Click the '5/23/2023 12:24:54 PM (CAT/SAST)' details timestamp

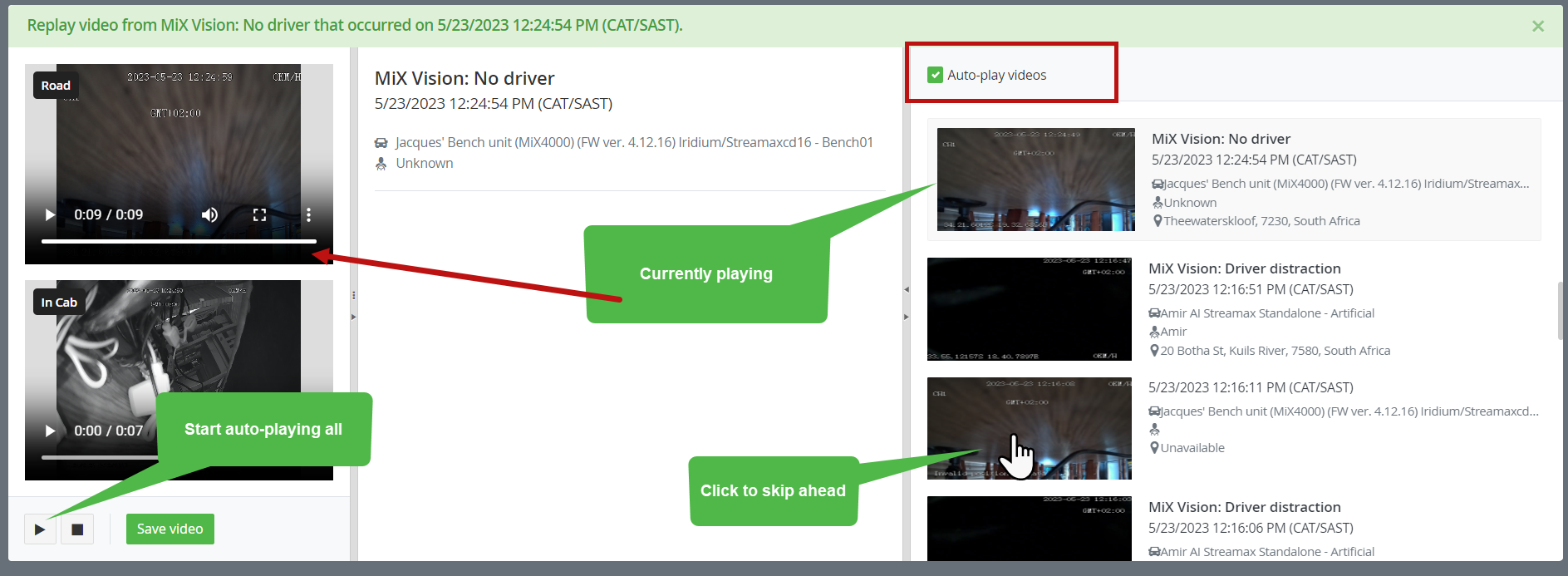pos(494,104)
